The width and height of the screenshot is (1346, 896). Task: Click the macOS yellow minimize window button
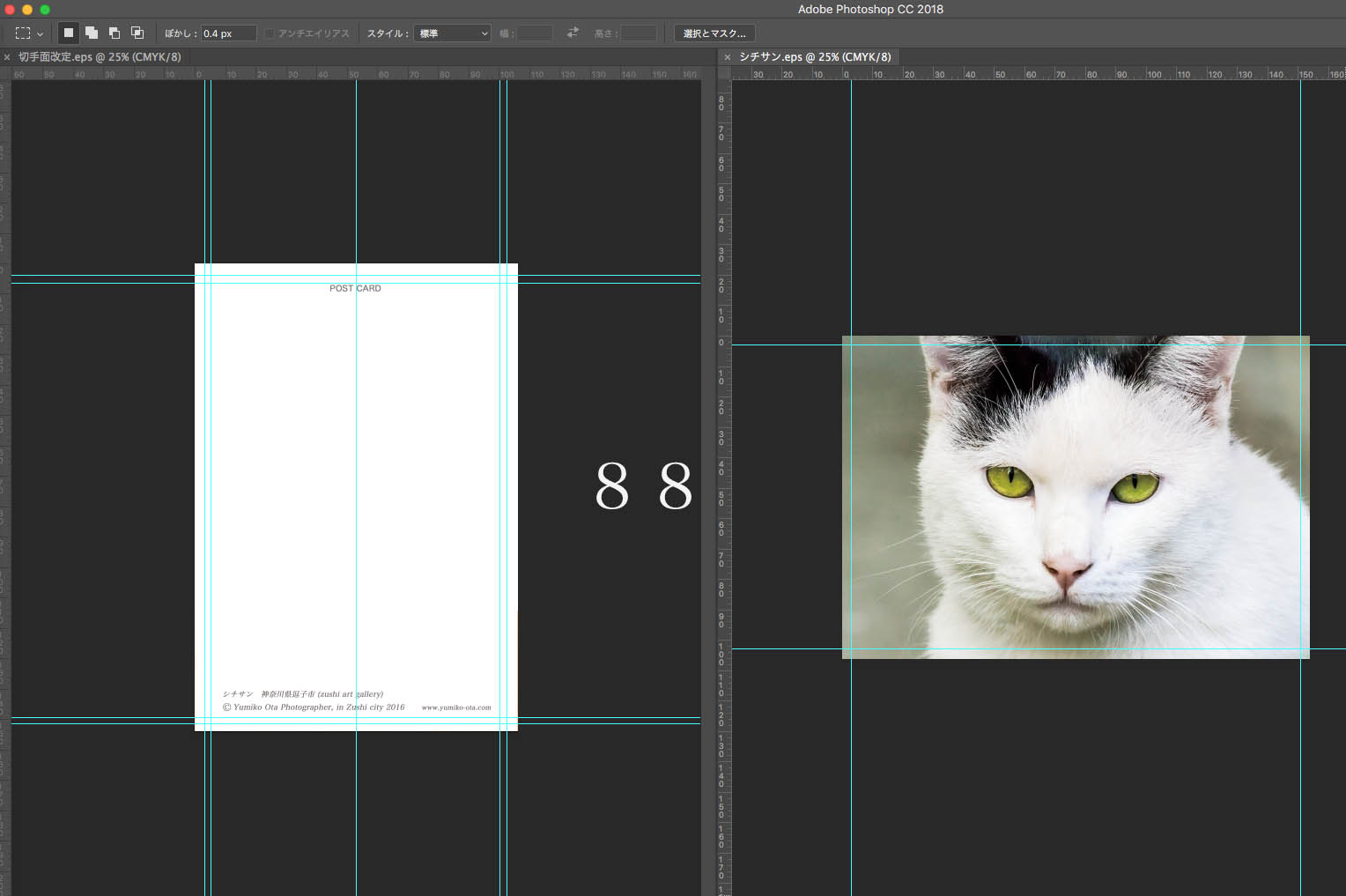pos(27,10)
